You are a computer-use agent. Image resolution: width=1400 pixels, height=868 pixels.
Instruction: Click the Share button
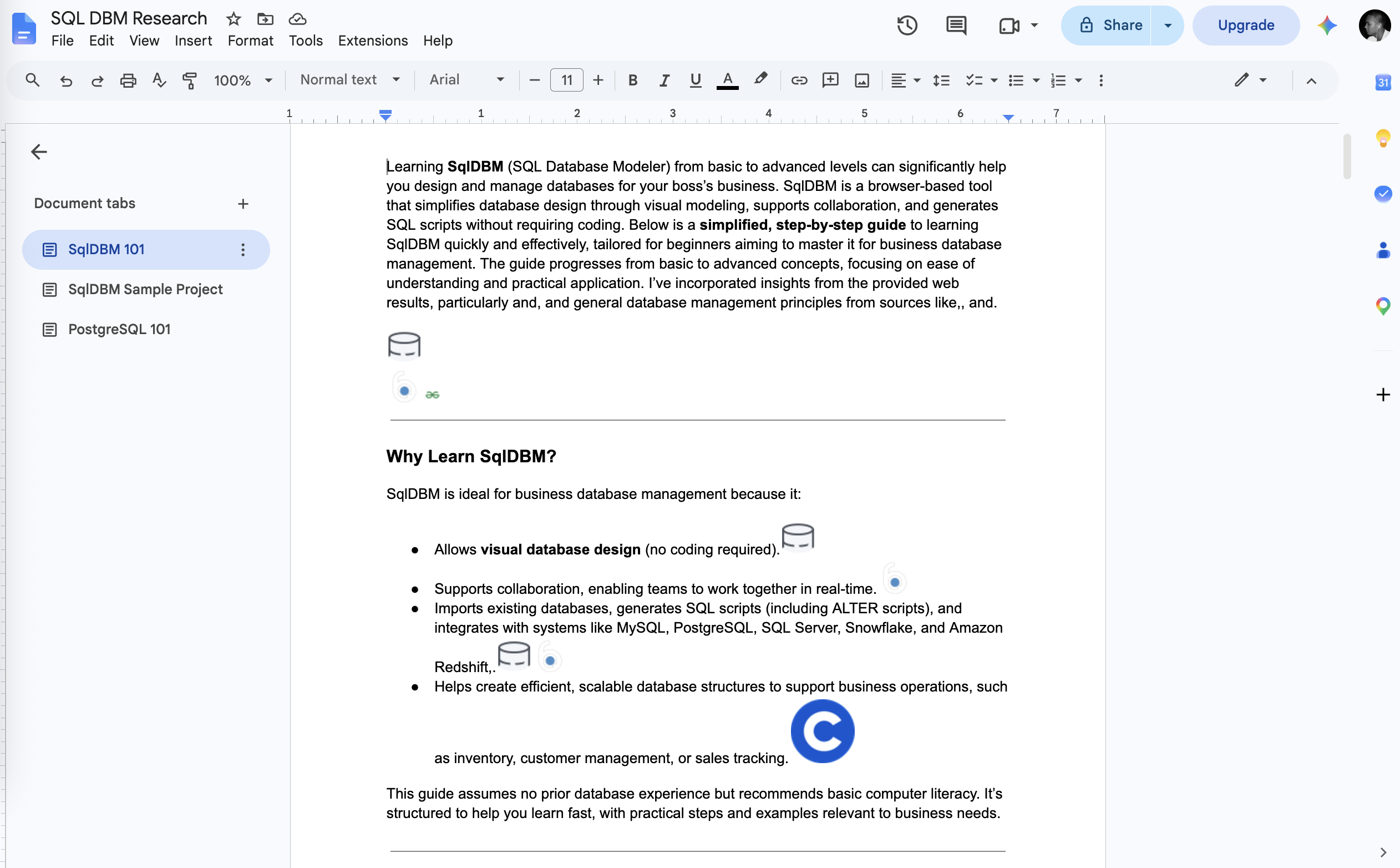point(1105,26)
